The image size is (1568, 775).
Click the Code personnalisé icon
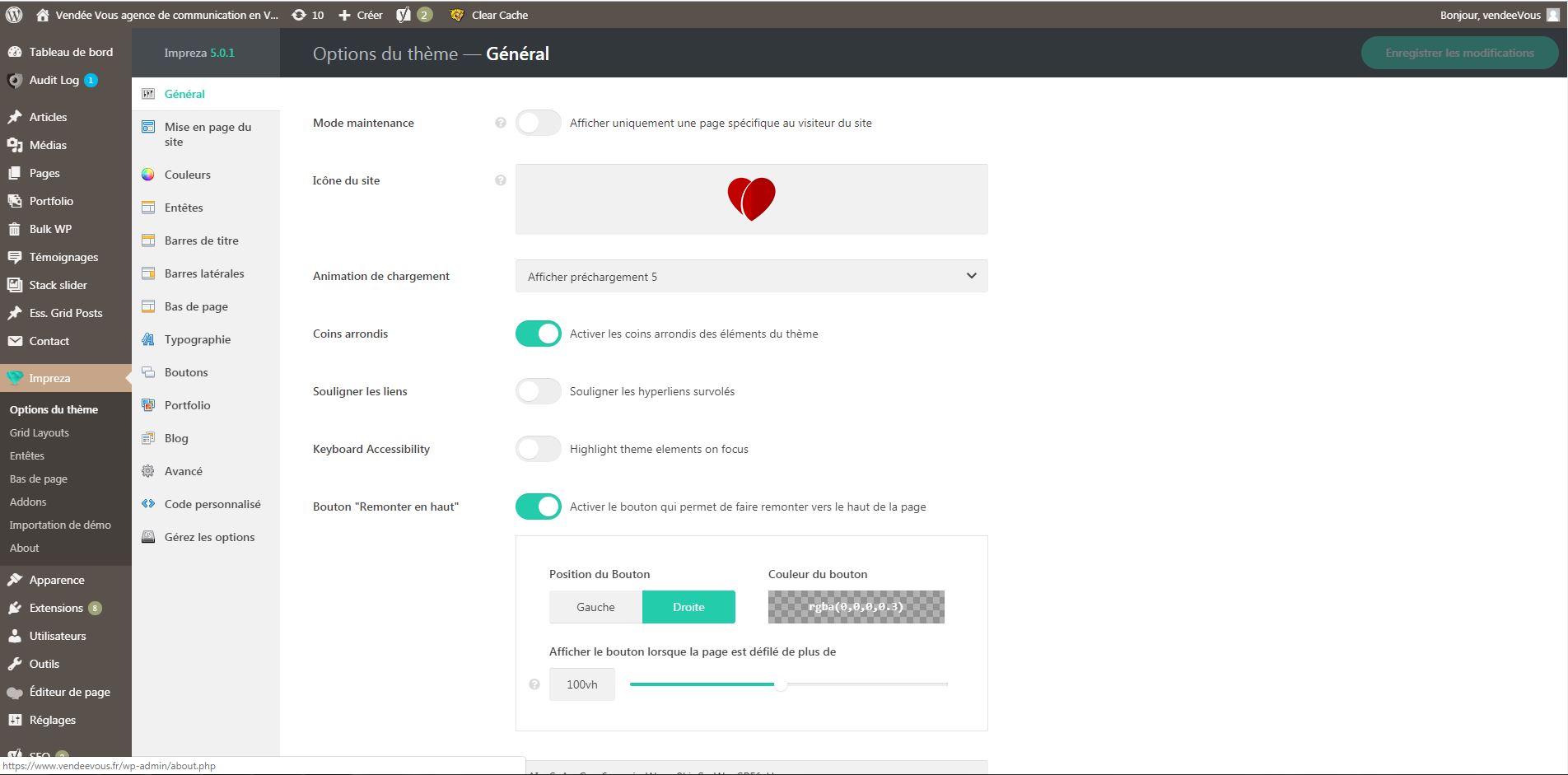click(148, 504)
